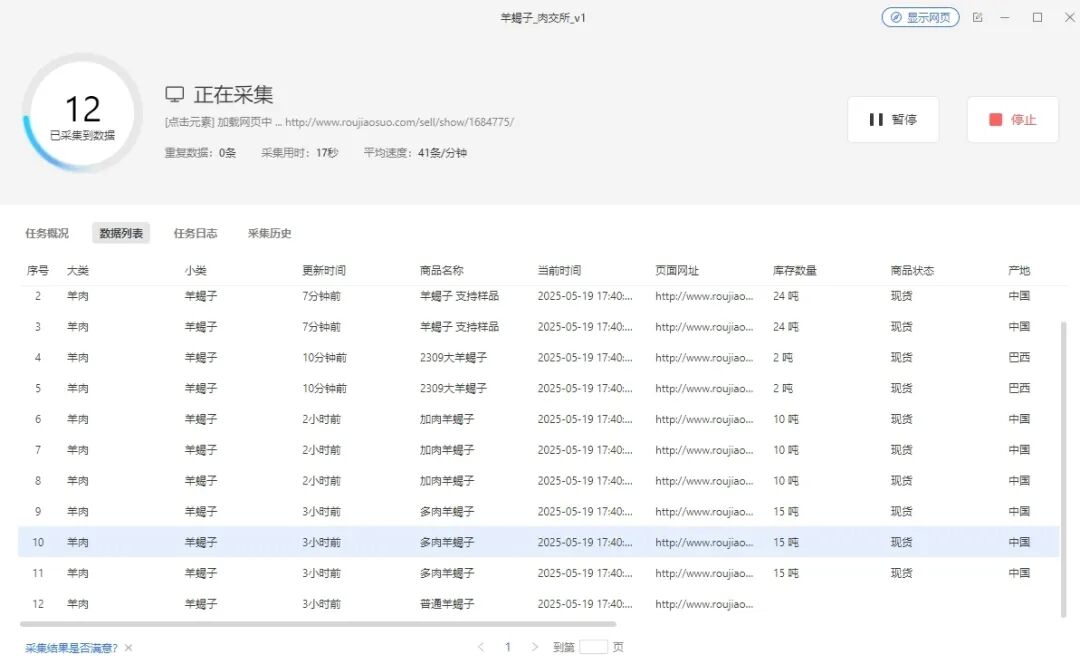Click the 到第 page number input field
This screenshot has height=664, width=1080.
(x=593, y=647)
